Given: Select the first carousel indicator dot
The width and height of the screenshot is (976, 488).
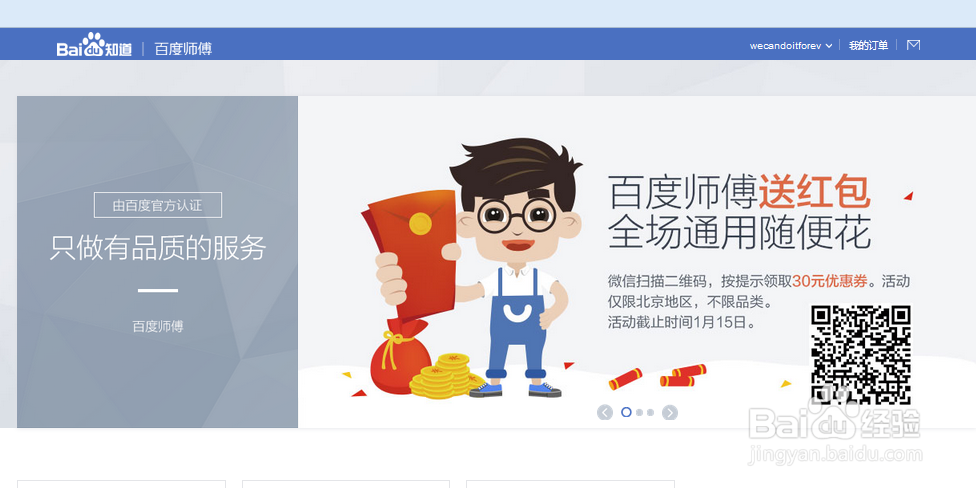Looking at the screenshot, I should pyautogui.click(x=627, y=412).
